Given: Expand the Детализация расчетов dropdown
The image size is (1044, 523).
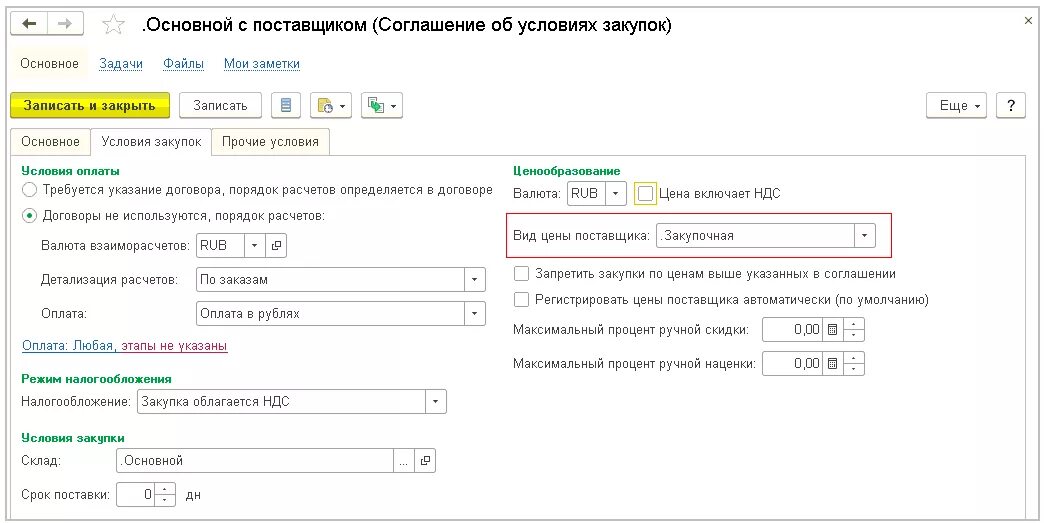Looking at the screenshot, I should (x=475, y=280).
